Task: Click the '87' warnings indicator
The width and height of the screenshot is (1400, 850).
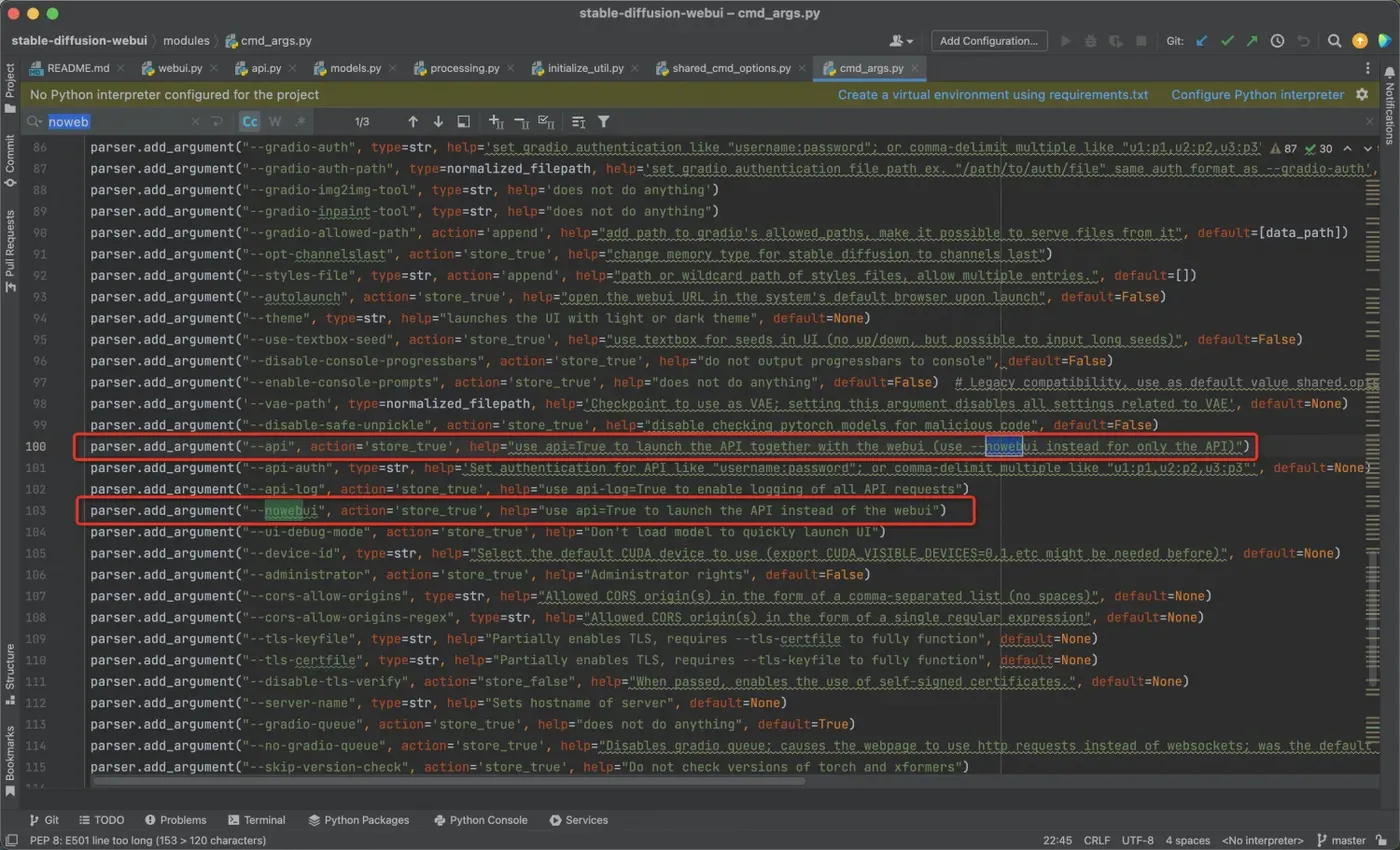Action: click(1283, 148)
